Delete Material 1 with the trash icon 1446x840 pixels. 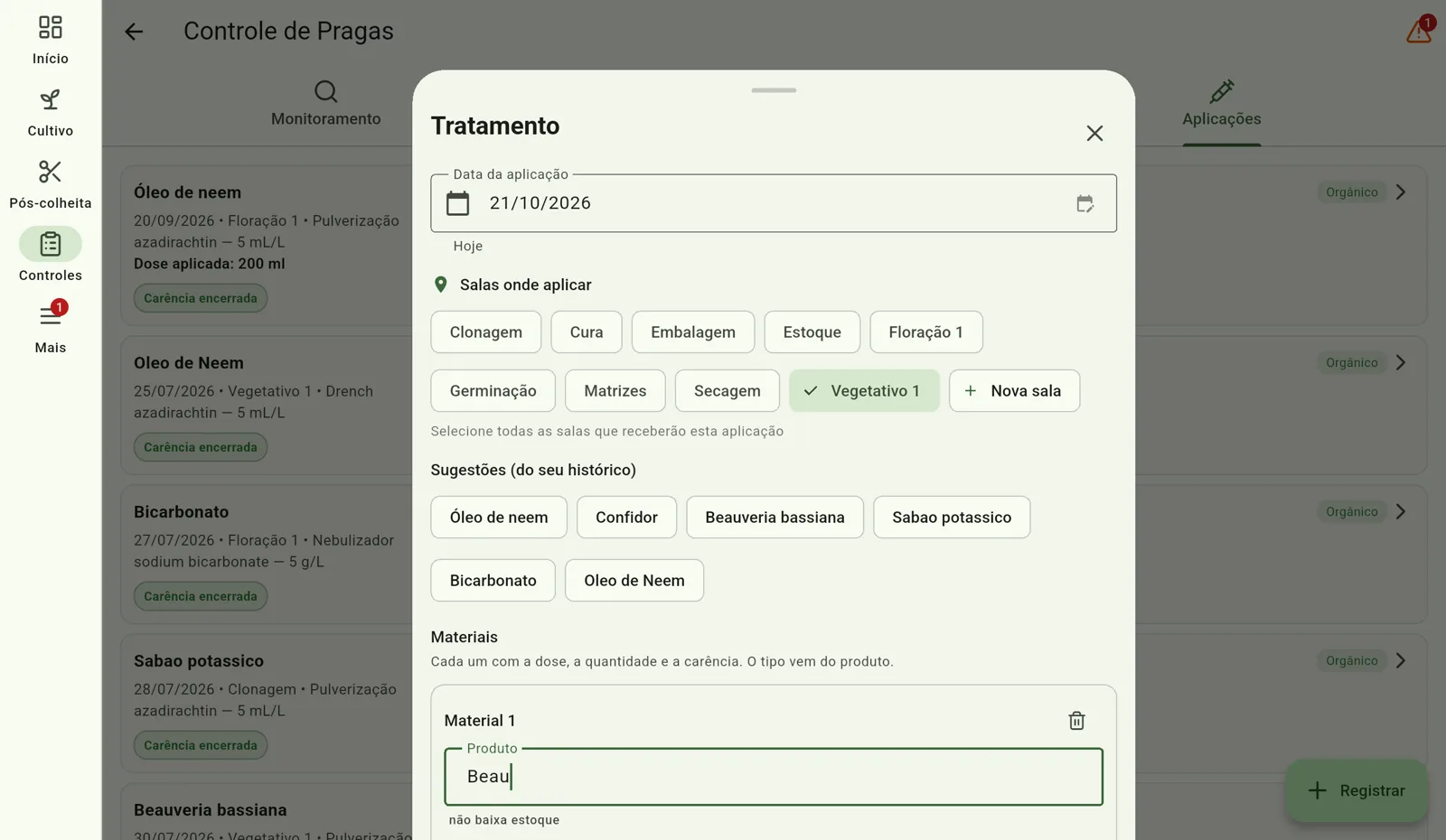pyautogui.click(x=1076, y=721)
